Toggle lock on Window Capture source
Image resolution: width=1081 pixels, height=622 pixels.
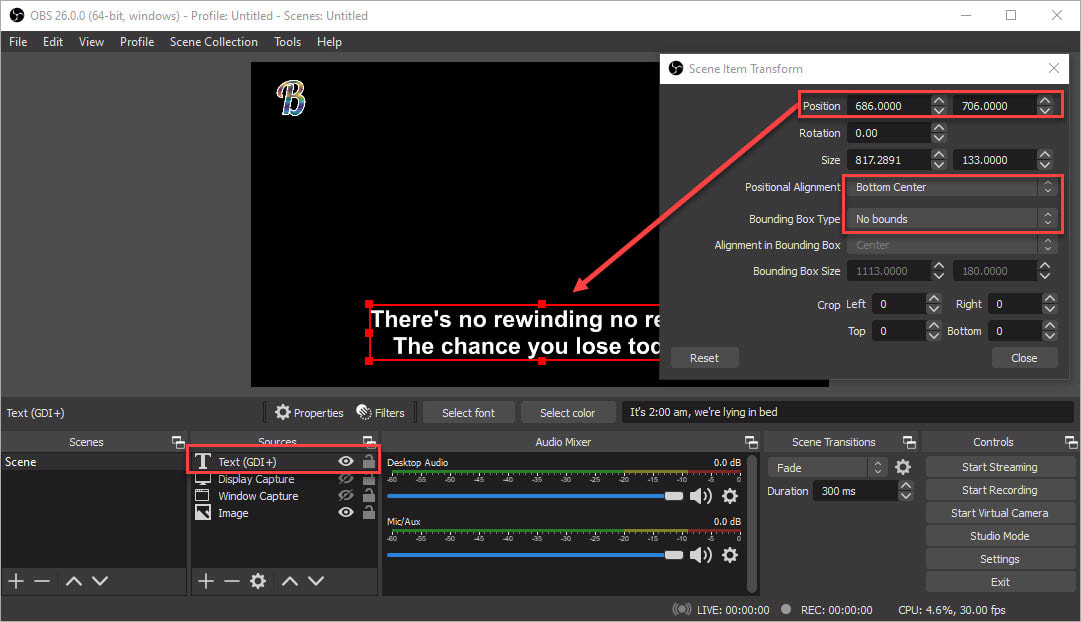pos(369,495)
